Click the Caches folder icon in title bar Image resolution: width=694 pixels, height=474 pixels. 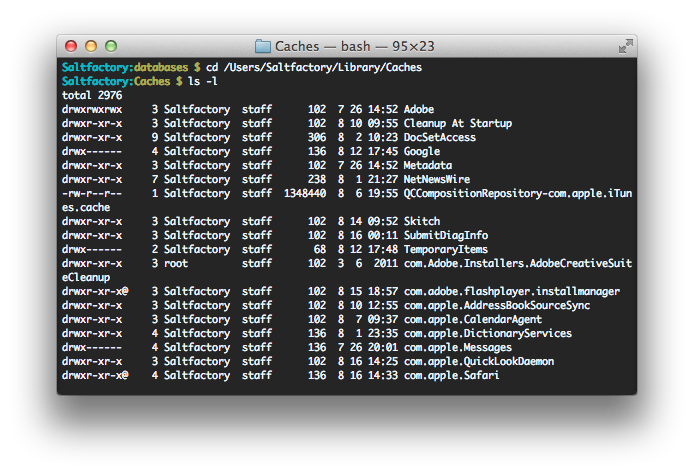pyautogui.click(x=262, y=46)
